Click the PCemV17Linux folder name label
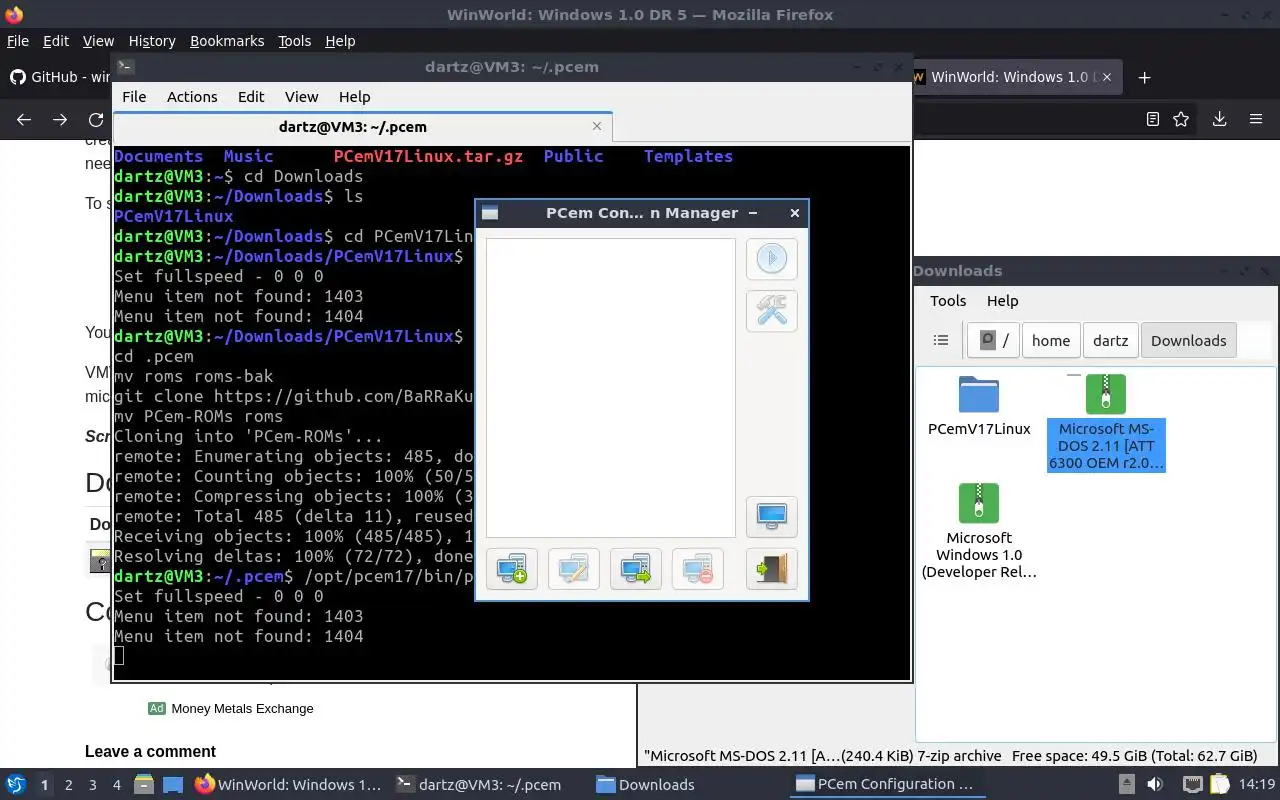Screen dimensions: 1280x800 pos(979,429)
